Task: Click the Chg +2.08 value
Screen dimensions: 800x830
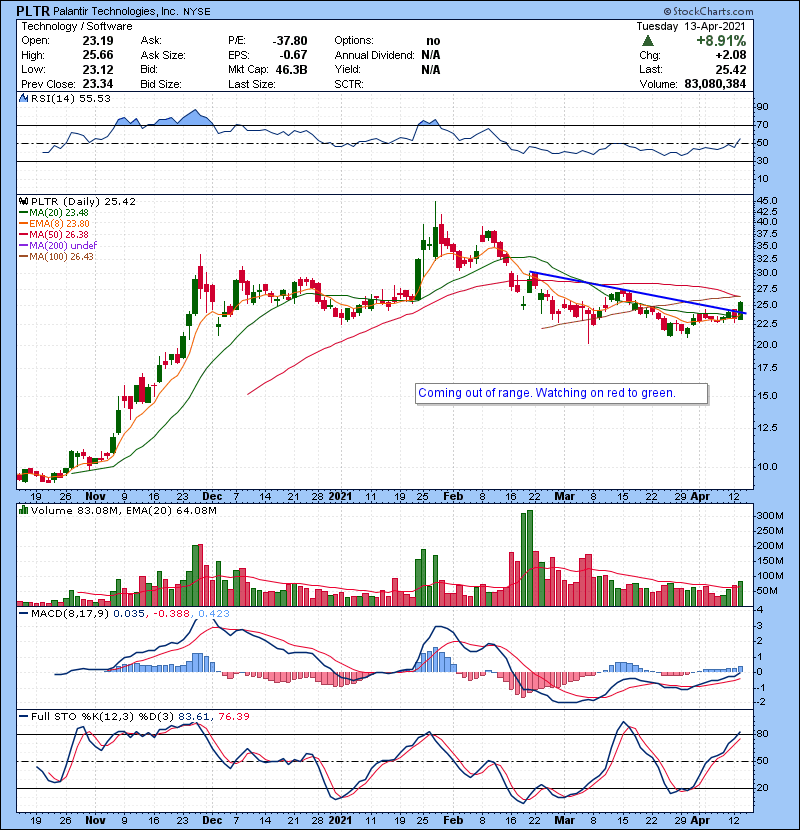Action: pos(731,55)
